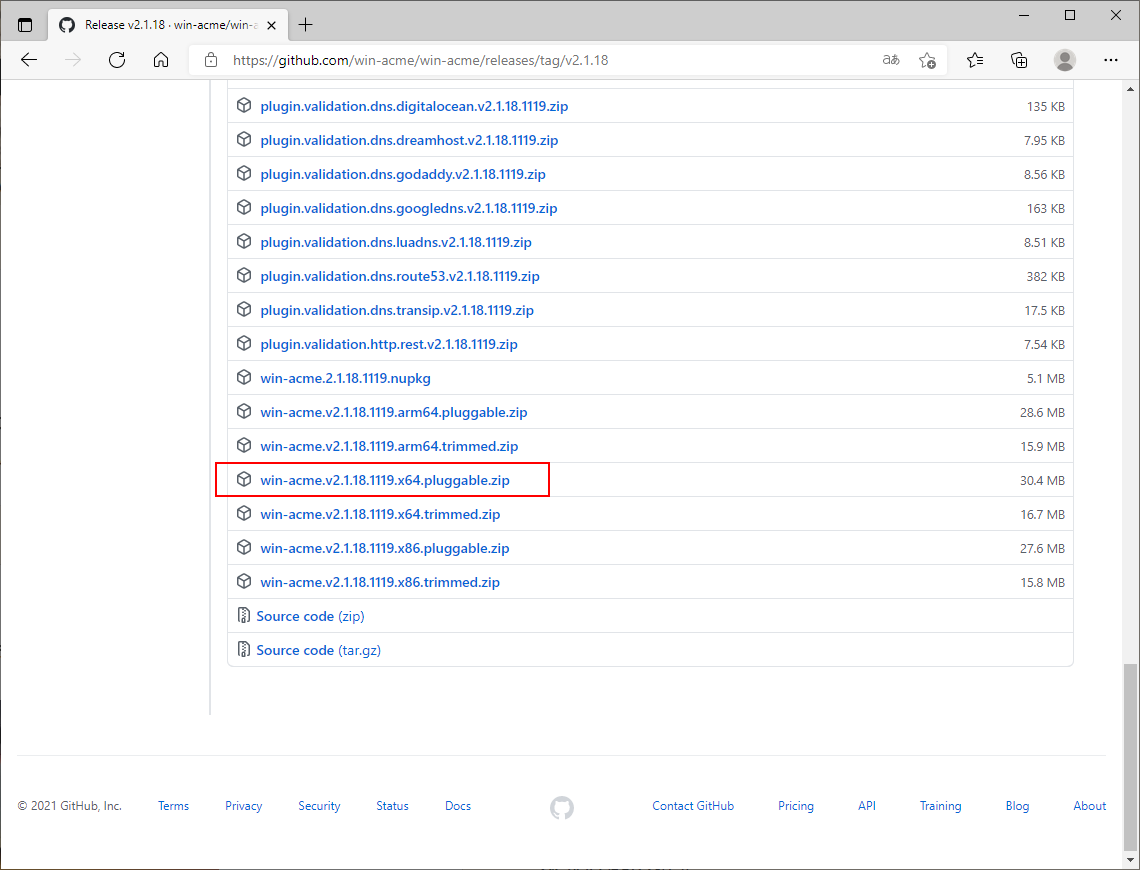Open the Training footer link

[x=940, y=806]
